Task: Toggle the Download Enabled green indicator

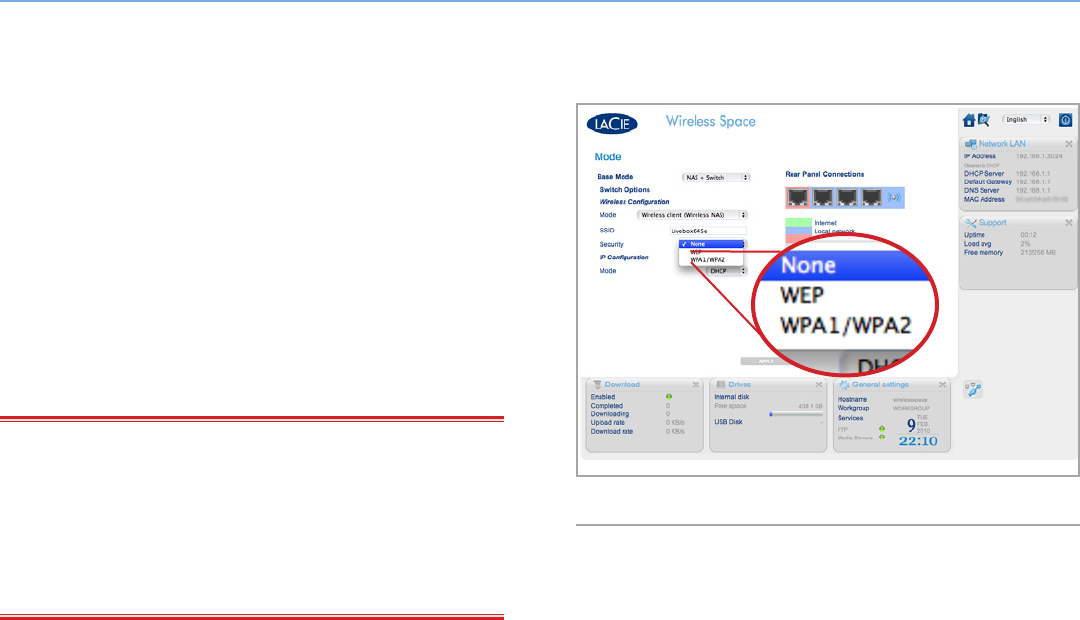Action: (668, 397)
